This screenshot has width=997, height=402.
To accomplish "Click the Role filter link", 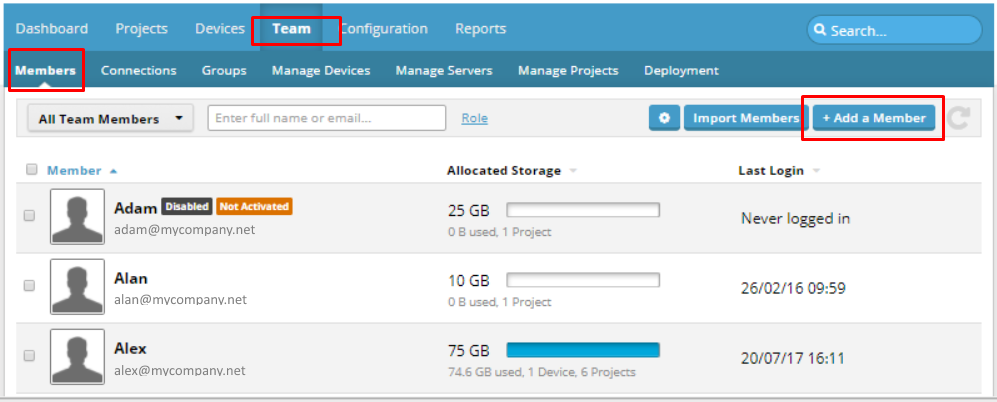I will 474,118.
